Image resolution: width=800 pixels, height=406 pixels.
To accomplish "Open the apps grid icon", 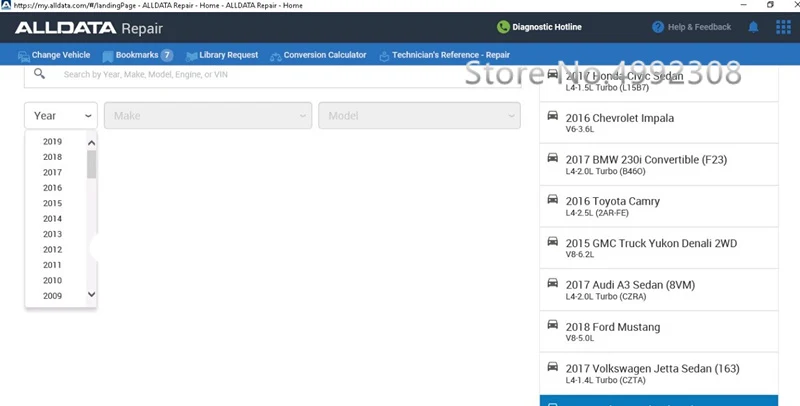I will click(783, 27).
